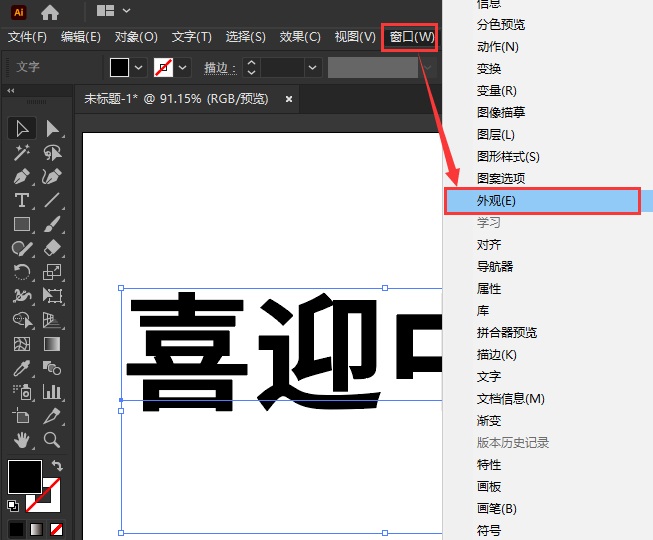Select the Direct Selection tool
Screen dimensions: 653x540
click(x=52, y=128)
